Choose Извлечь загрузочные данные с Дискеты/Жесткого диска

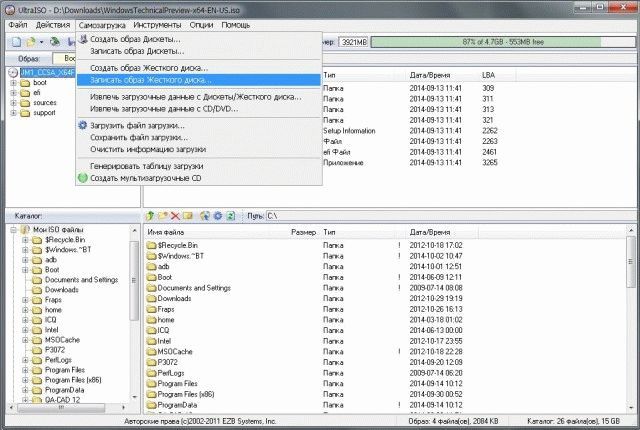(x=199, y=97)
